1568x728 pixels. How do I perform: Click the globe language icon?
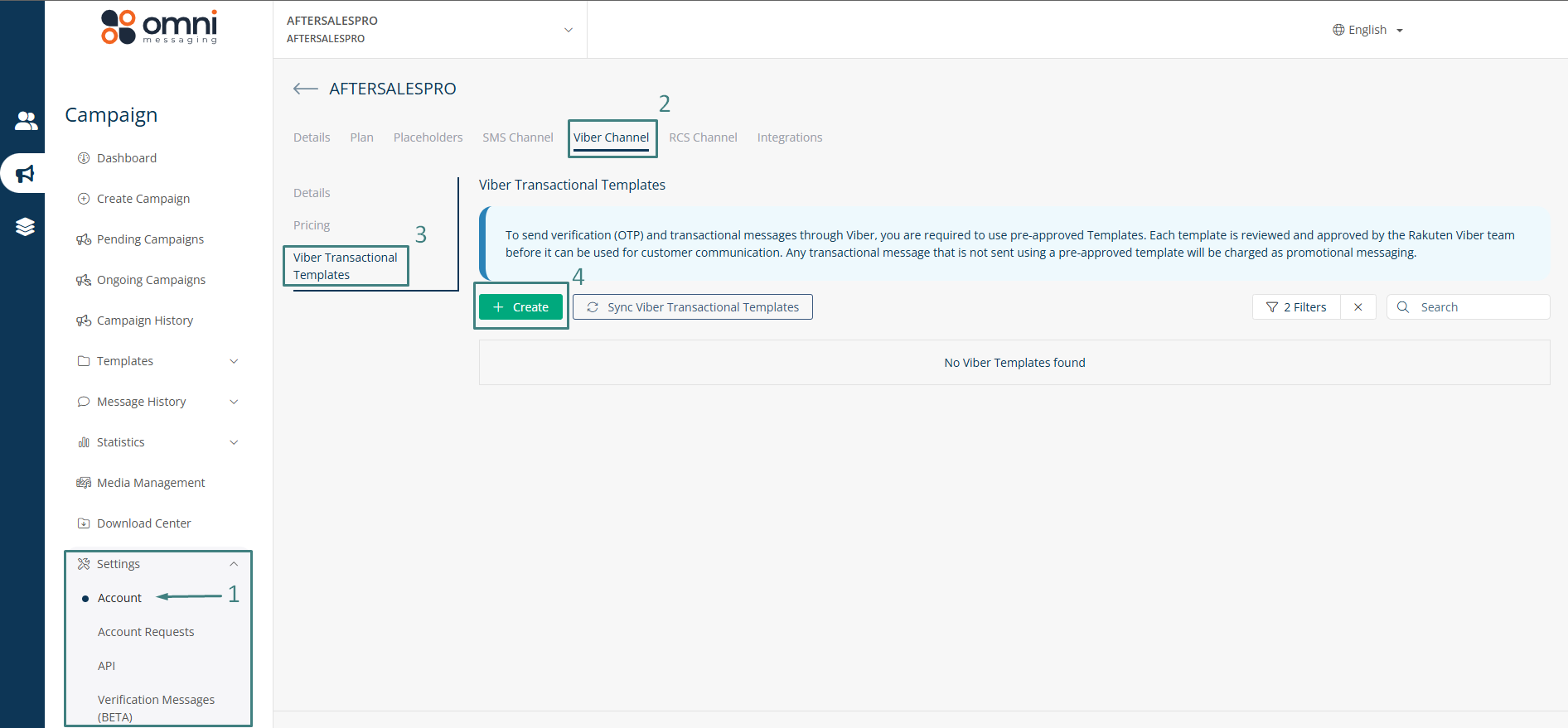1338,30
